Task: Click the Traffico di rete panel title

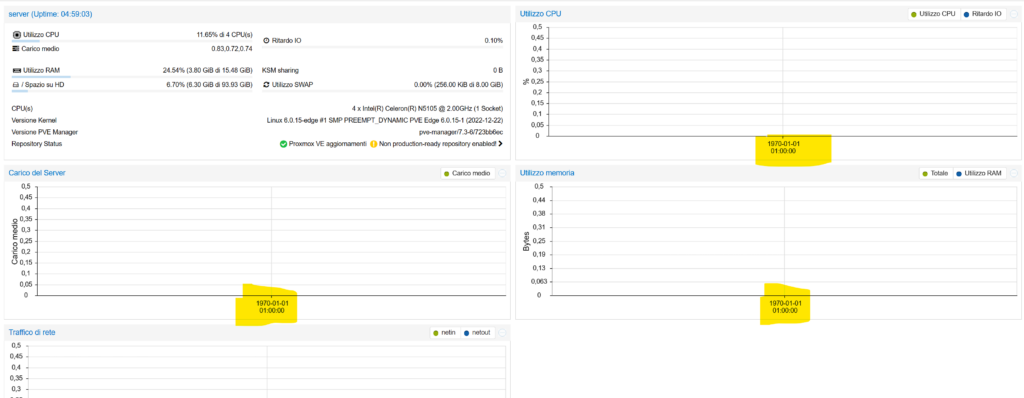Action: tap(32, 332)
